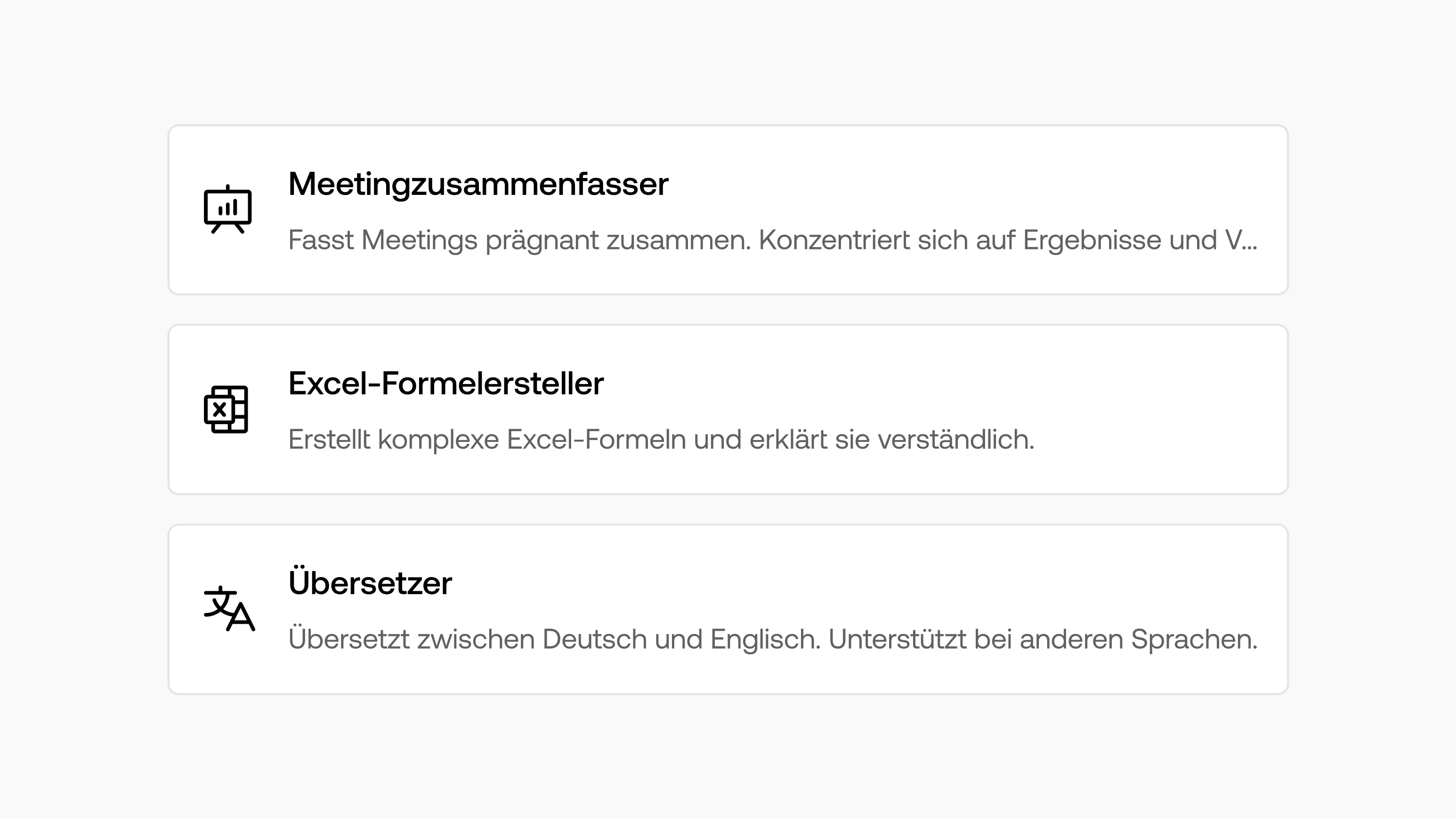Open the Excel-Formelersteller title
The height and width of the screenshot is (819, 1456).
445,384
